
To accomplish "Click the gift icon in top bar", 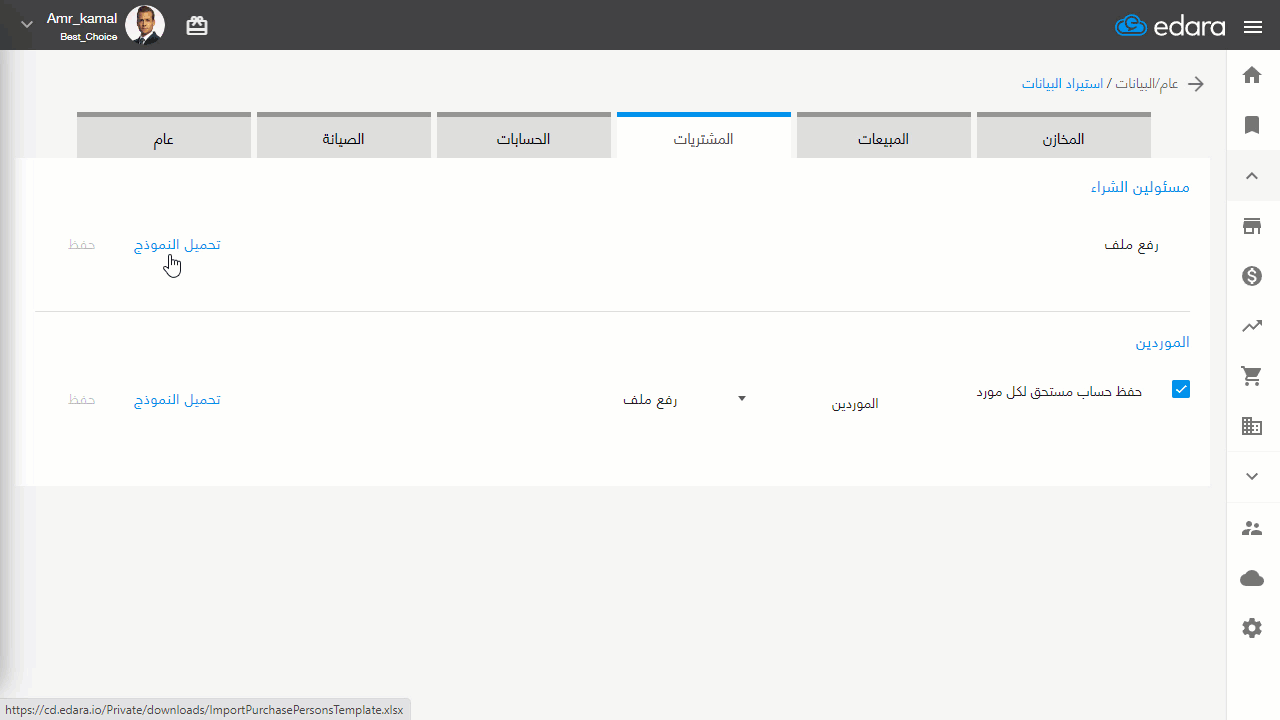I will [197, 26].
